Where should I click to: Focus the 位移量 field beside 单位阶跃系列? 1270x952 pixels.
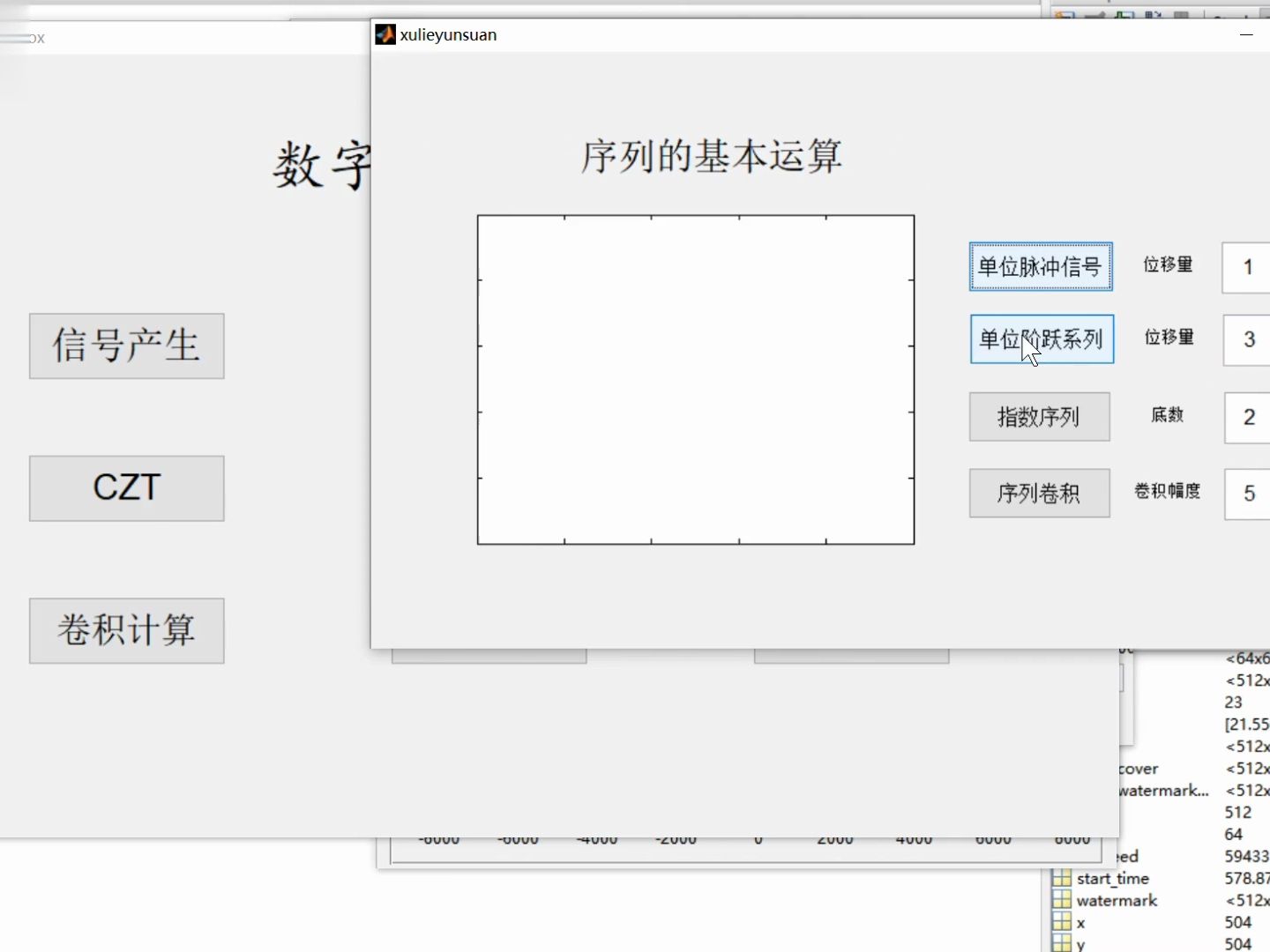pyautogui.click(x=1247, y=339)
